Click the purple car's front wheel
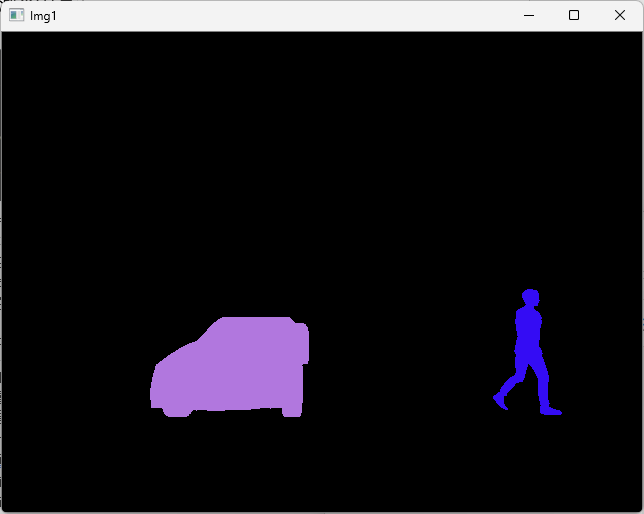The height and width of the screenshot is (514, 644). 177,410
